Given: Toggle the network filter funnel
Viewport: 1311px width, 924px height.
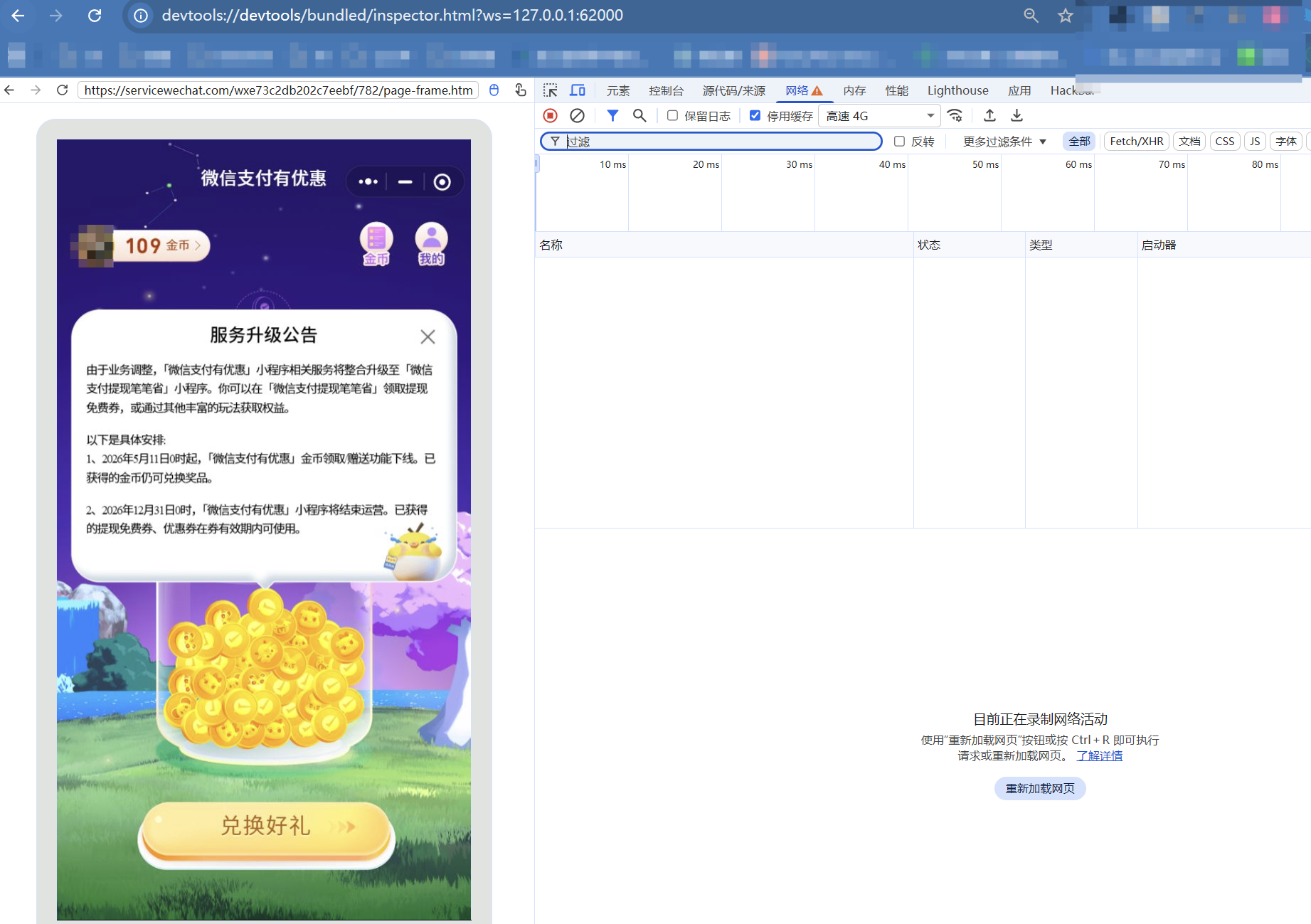Looking at the screenshot, I should point(612,115).
